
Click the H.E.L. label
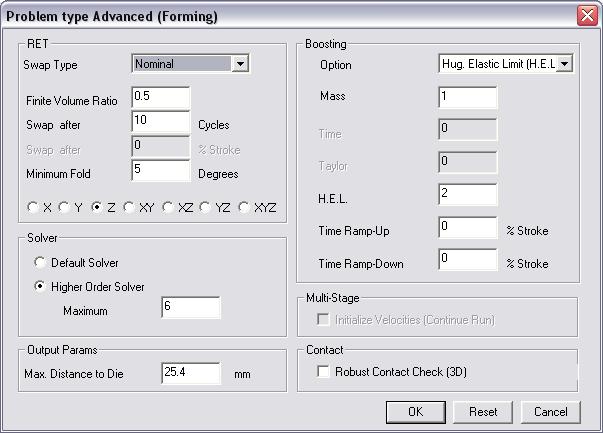click(333, 199)
